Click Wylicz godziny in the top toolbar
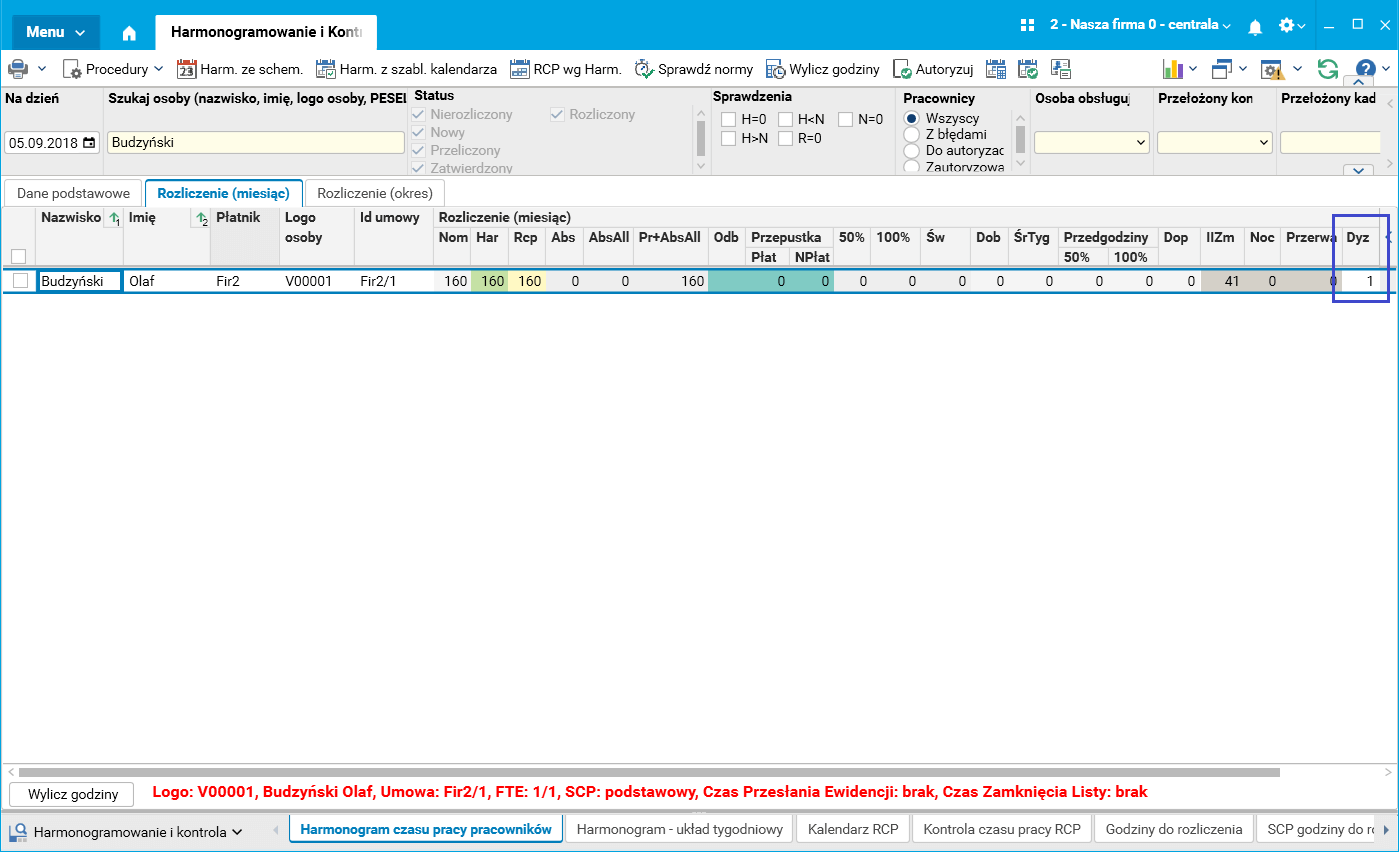Image resolution: width=1399 pixels, height=852 pixels. 823,69
